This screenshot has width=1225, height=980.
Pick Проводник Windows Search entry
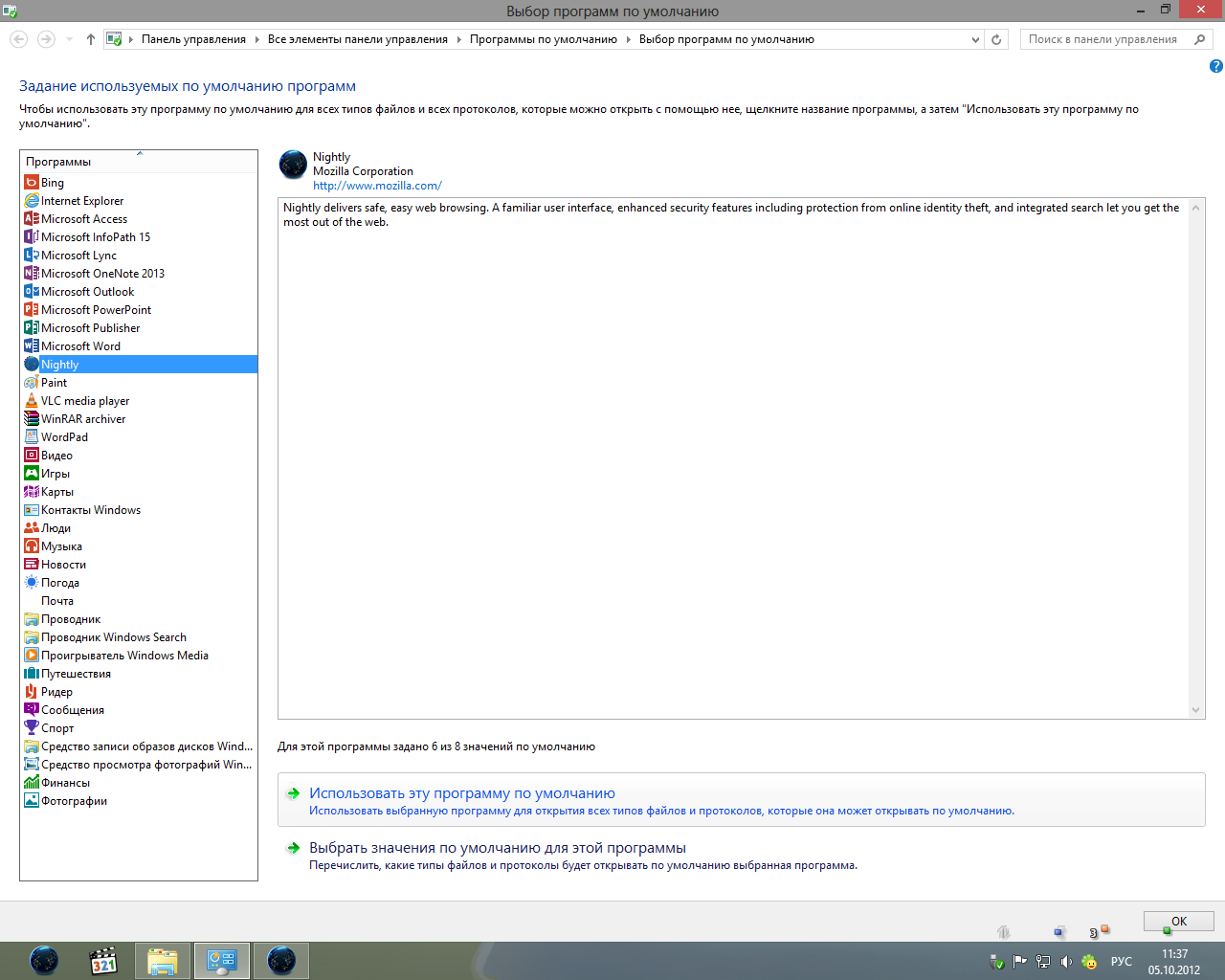pos(114,637)
